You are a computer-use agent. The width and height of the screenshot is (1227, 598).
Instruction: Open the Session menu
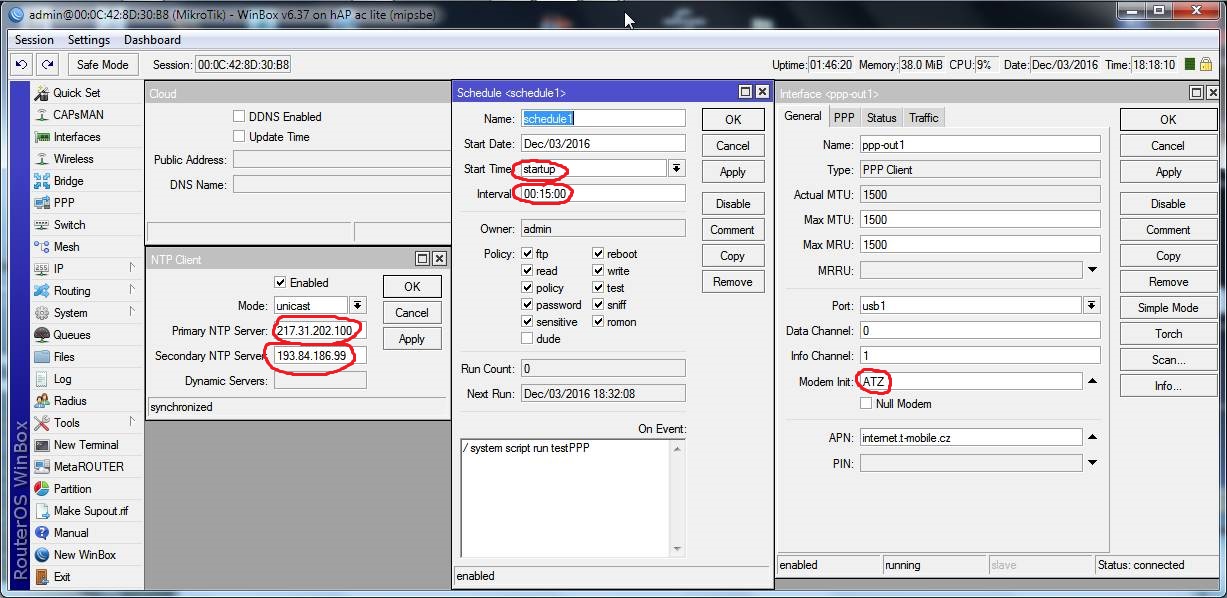pyautogui.click(x=35, y=40)
